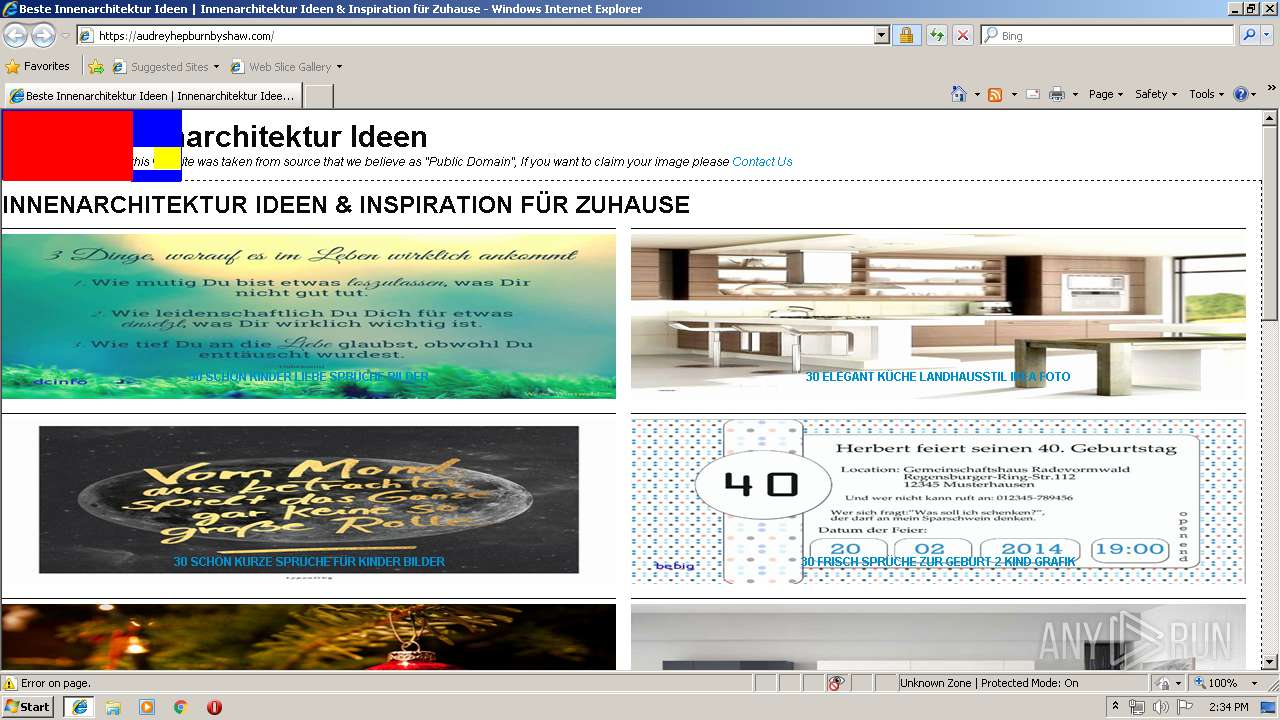Expand the recent pages dropdown arrow
Screen dimensions: 1280x720
65,36
